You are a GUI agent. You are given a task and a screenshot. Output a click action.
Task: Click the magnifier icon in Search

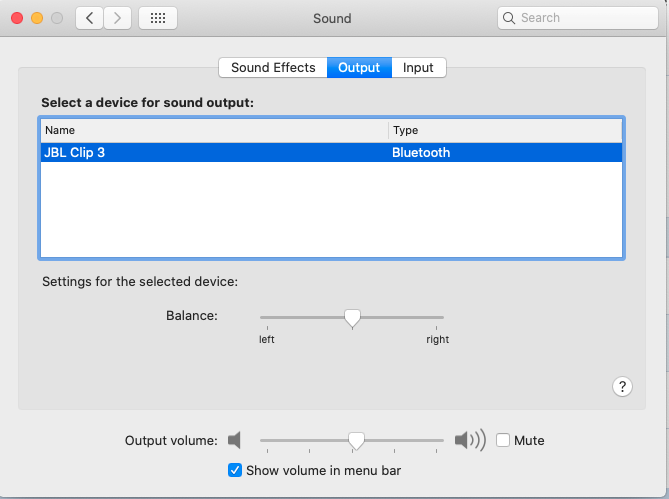pos(509,18)
